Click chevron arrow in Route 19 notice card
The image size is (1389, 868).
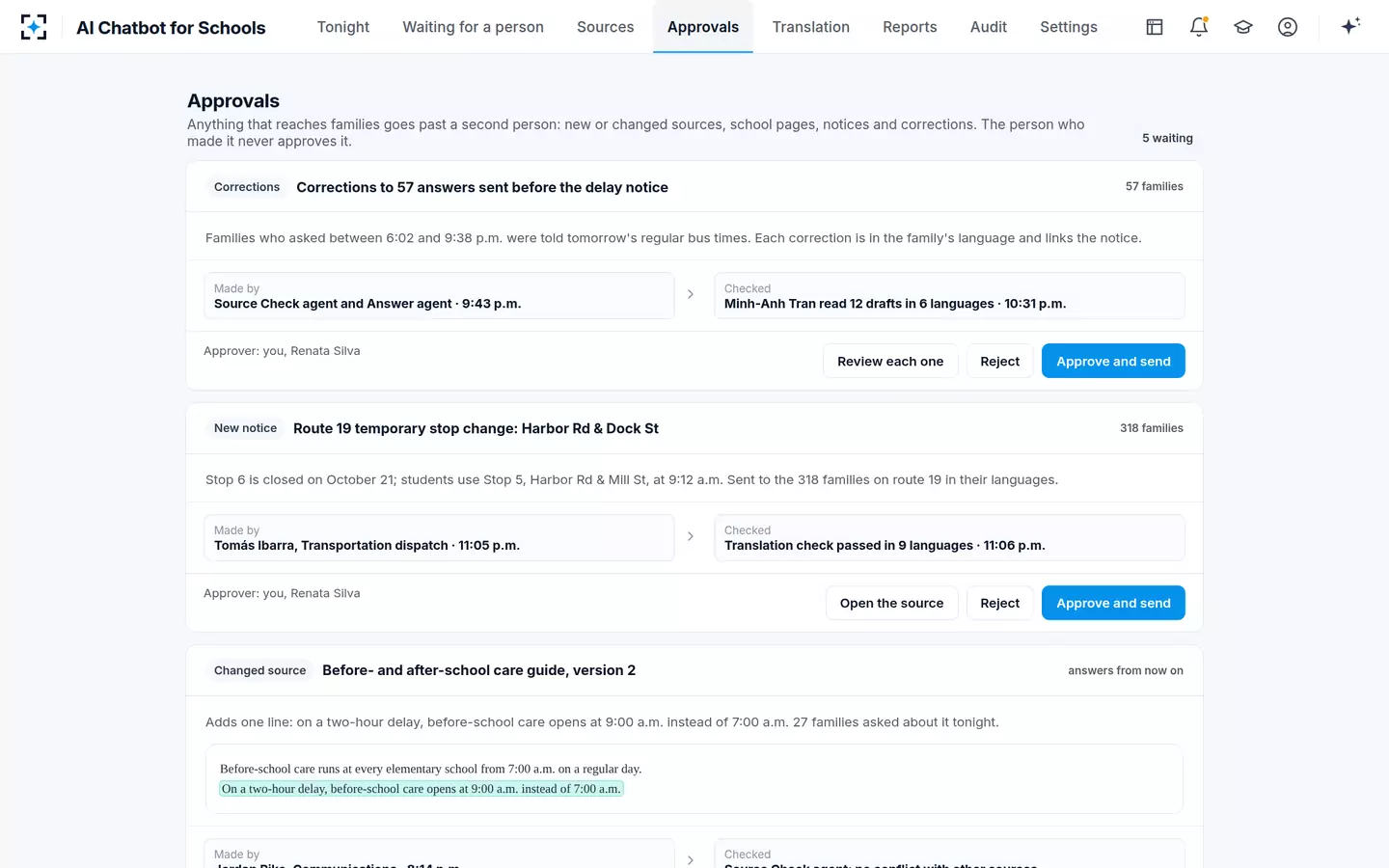click(x=691, y=536)
